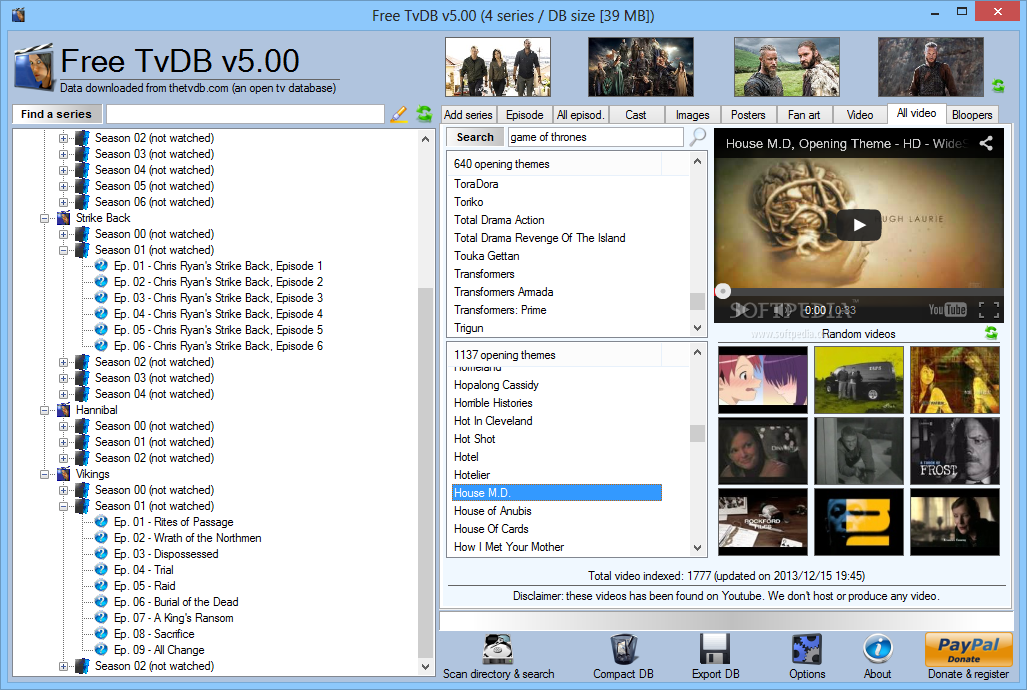Select Ep. 03 - Dispossessed

166,554
